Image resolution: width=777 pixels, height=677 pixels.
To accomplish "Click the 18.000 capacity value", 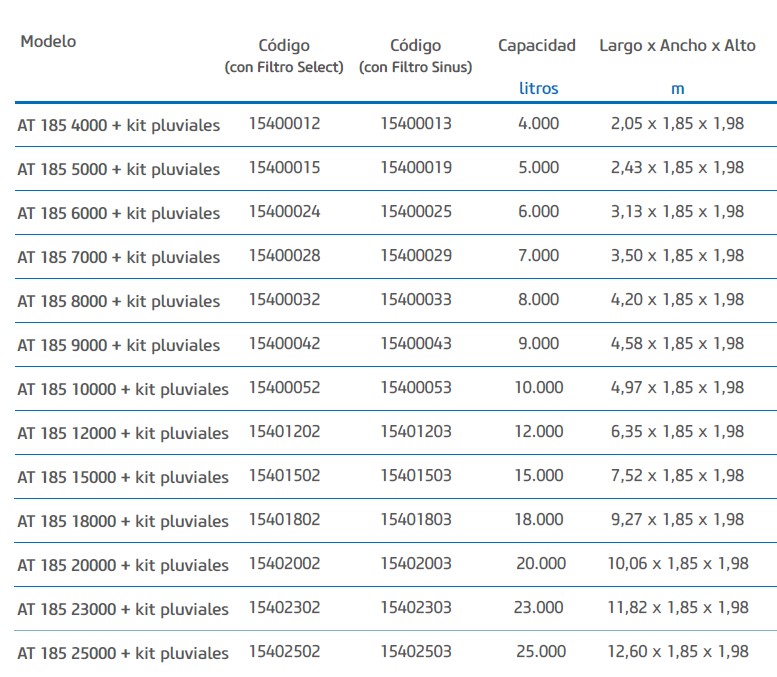I will (539, 520).
